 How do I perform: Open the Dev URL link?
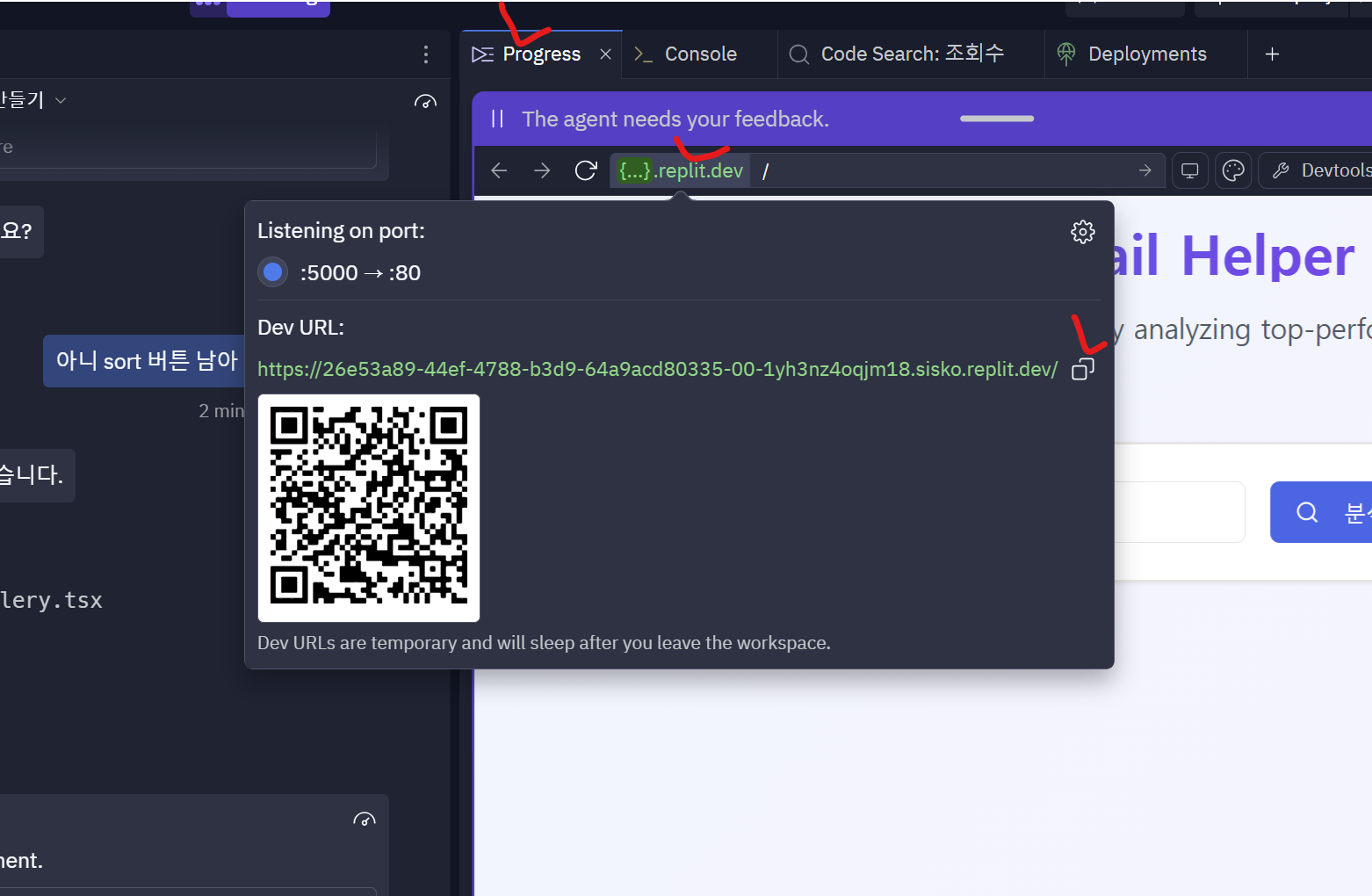click(x=657, y=369)
